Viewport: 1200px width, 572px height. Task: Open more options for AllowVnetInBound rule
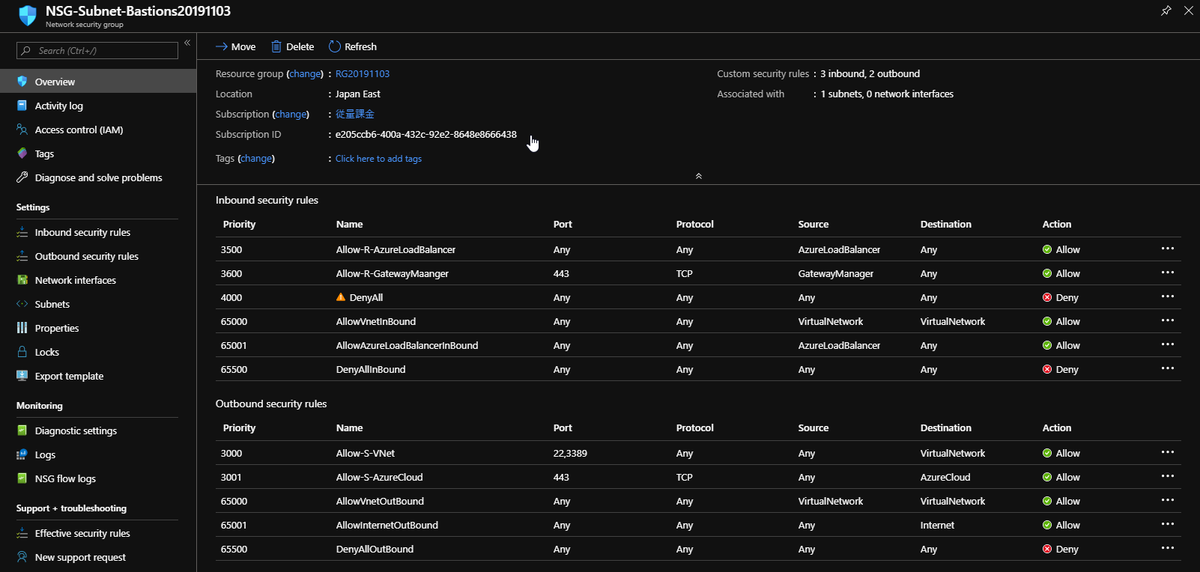coord(1167,321)
